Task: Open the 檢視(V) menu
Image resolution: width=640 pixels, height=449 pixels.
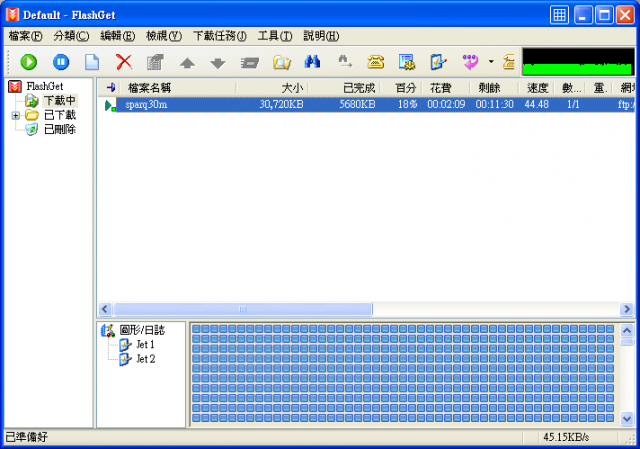Action: click(x=164, y=36)
